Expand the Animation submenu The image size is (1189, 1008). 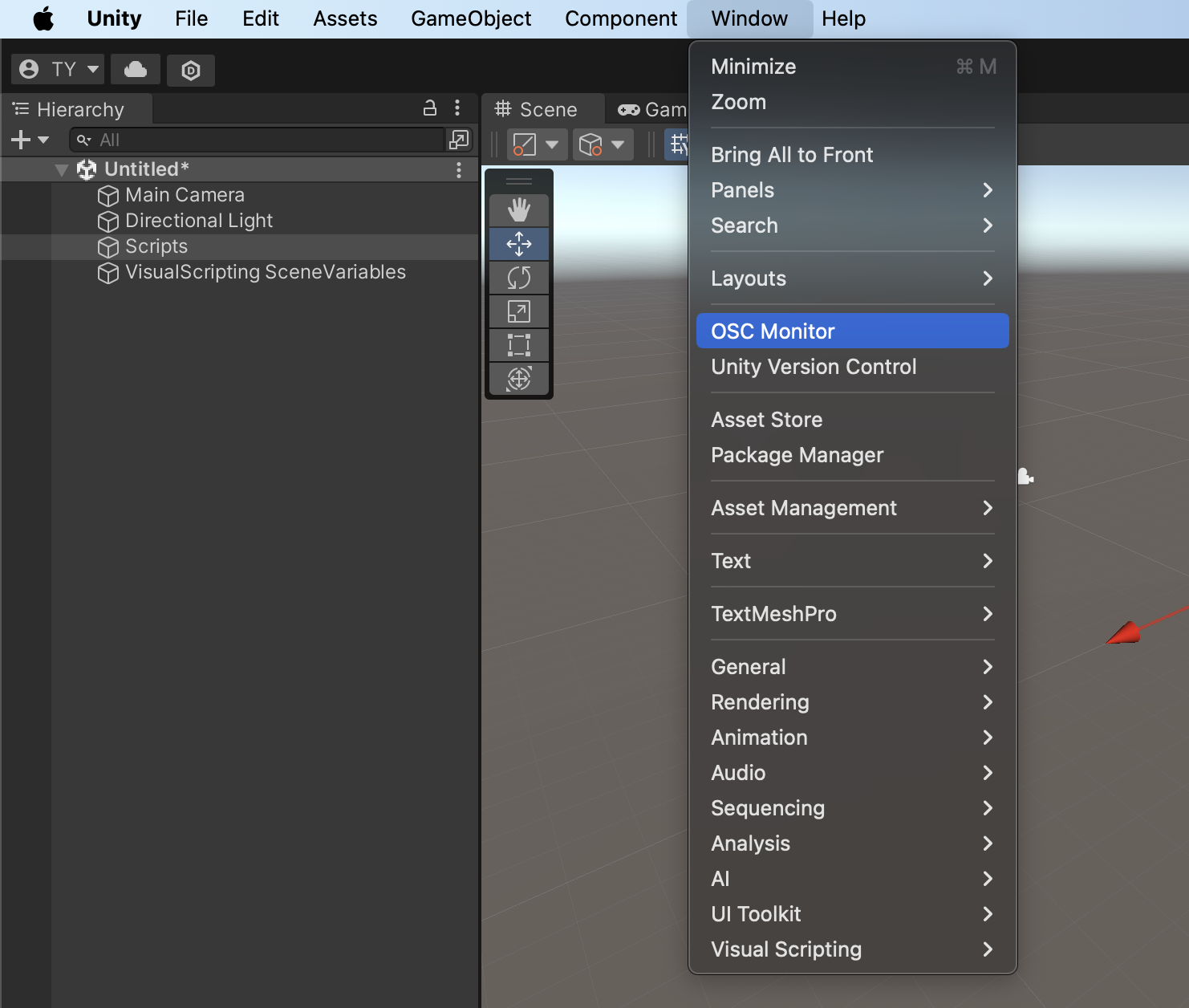(x=853, y=738)
